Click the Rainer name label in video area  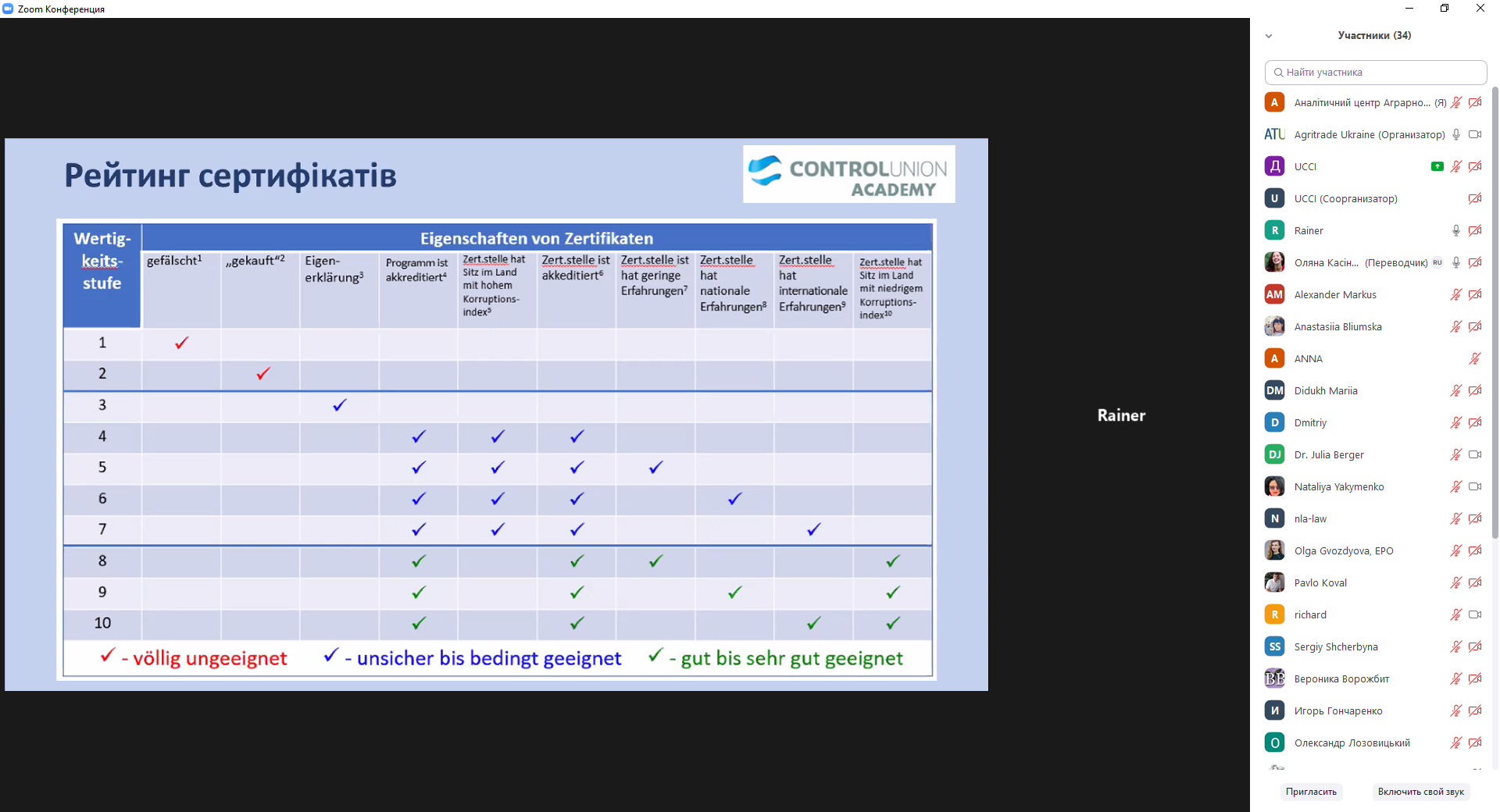click(x=1121, y=415)
